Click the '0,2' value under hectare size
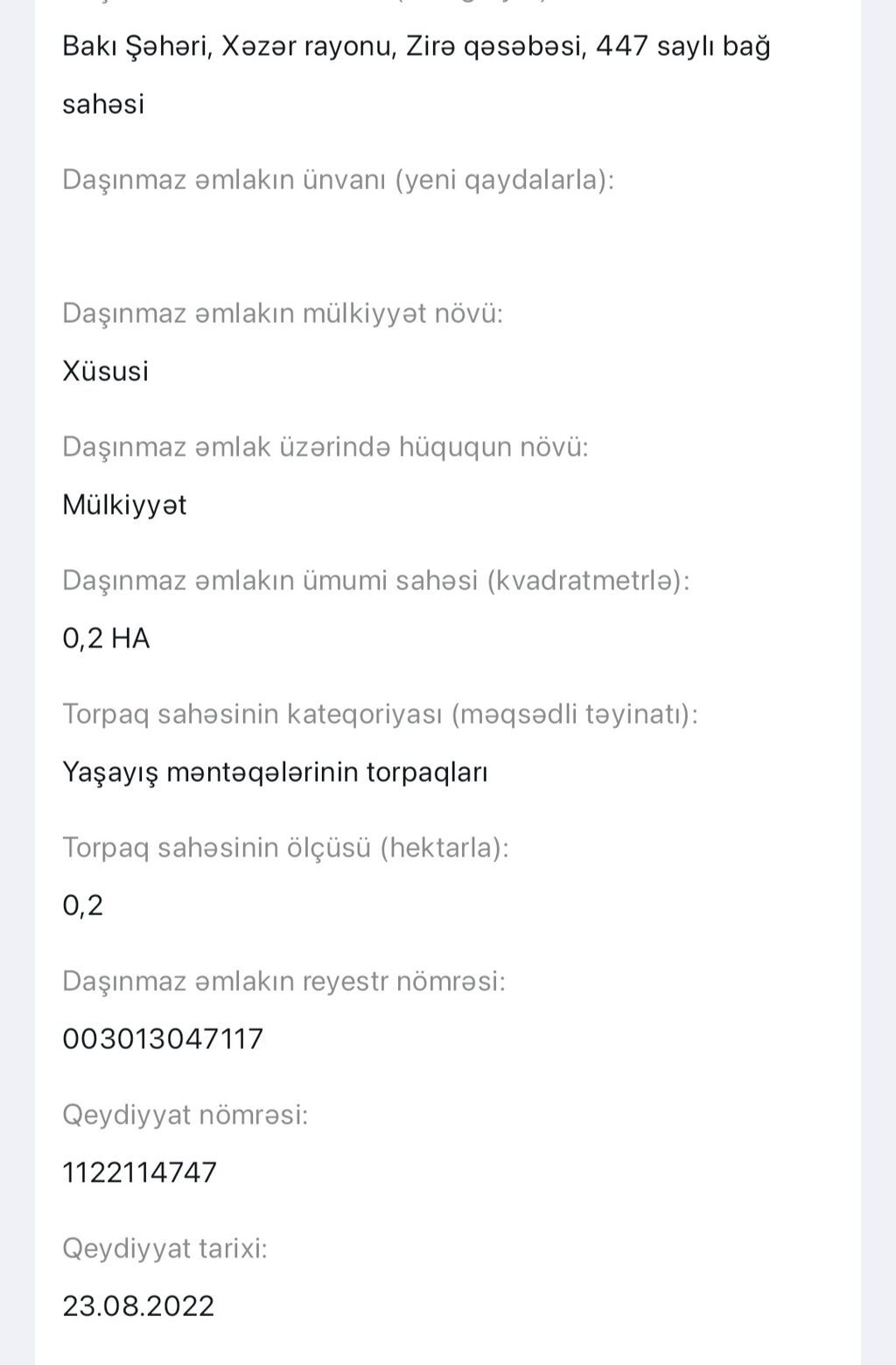896x1365 pixels. point(83,906)
